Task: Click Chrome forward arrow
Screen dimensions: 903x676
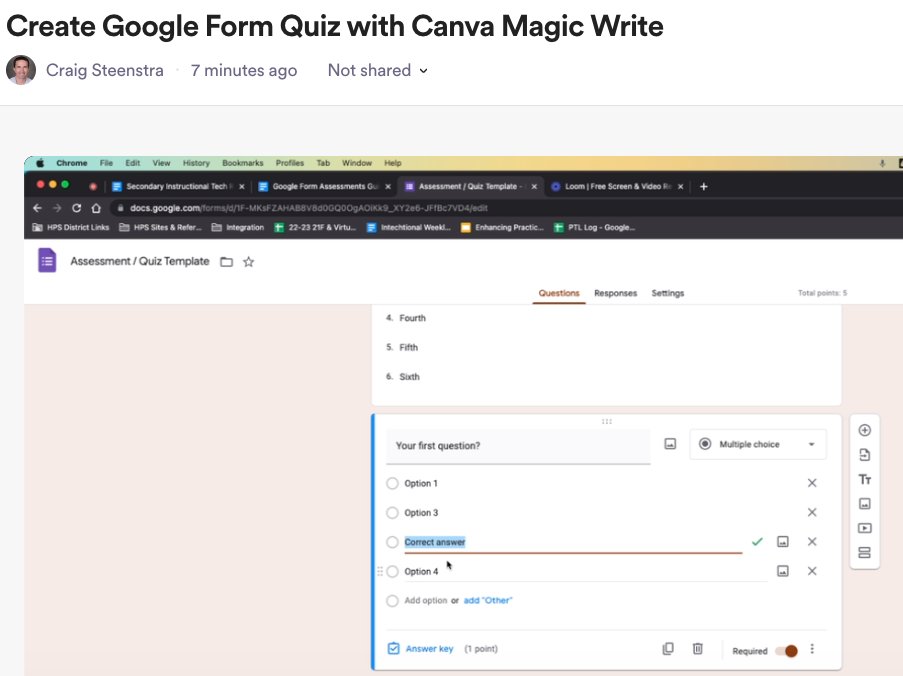Action: pos(56,208)
